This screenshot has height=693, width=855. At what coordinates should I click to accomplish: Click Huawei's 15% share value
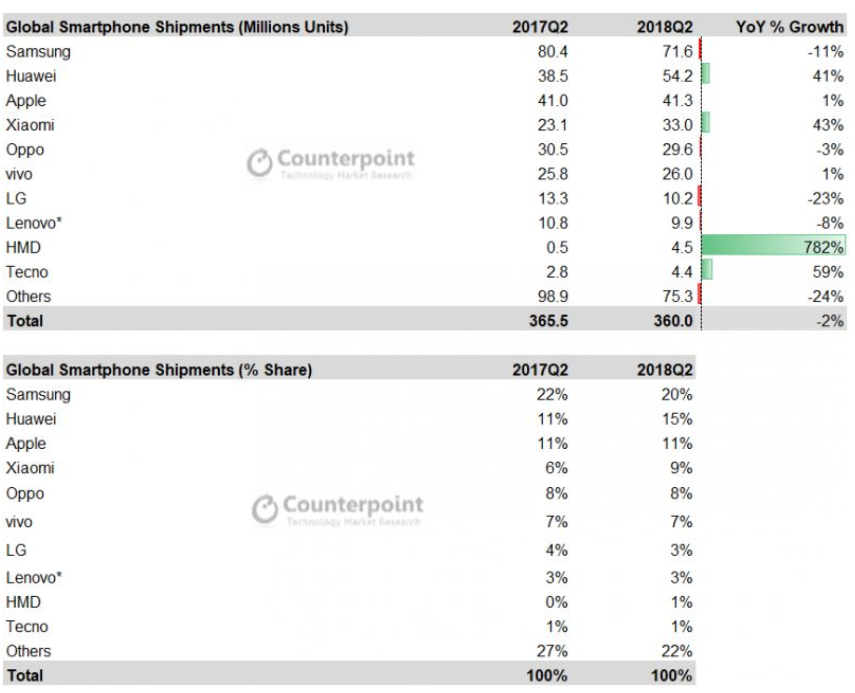click(677, 419)
